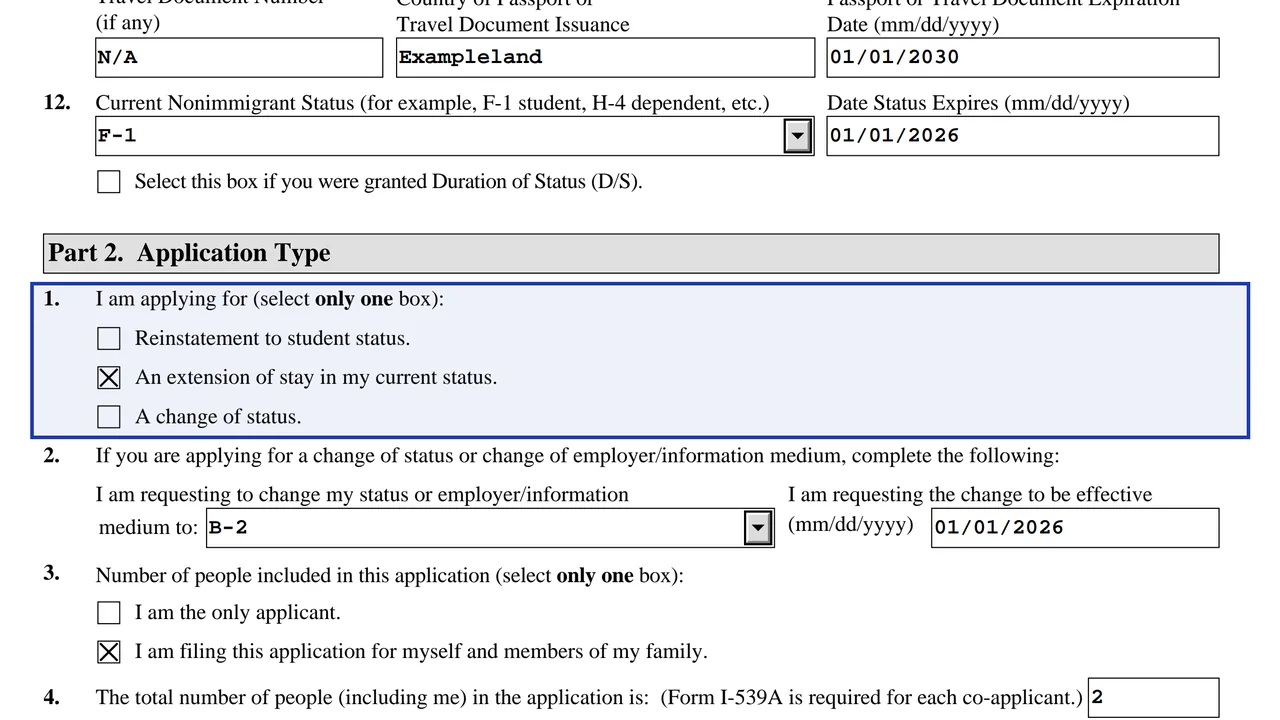The width and height of the screenshot is (1280, 720).
Task: Click 'If you are applying for a change' text
Action: point(577,456)
